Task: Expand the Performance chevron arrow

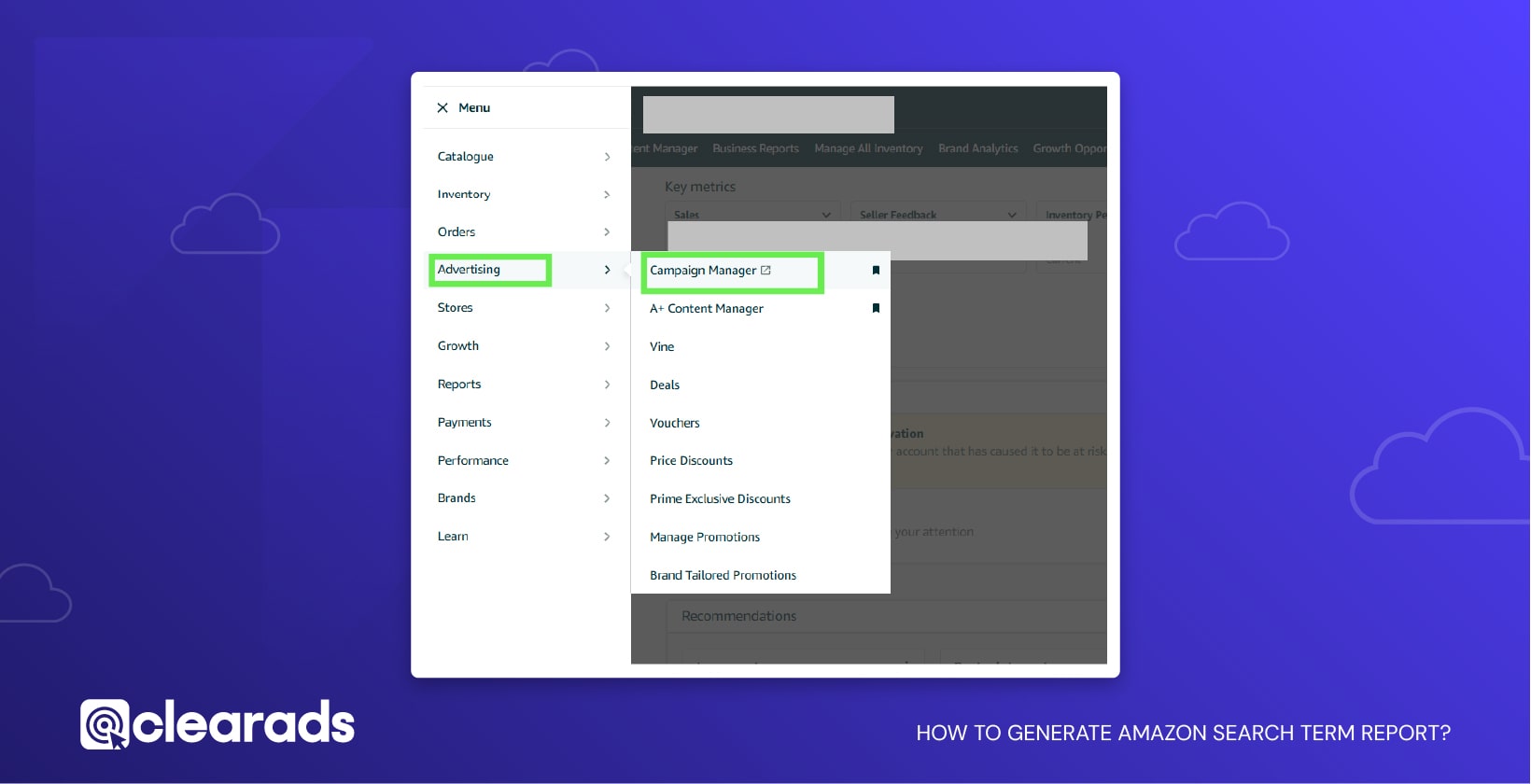Action: (x=607, y=461)
